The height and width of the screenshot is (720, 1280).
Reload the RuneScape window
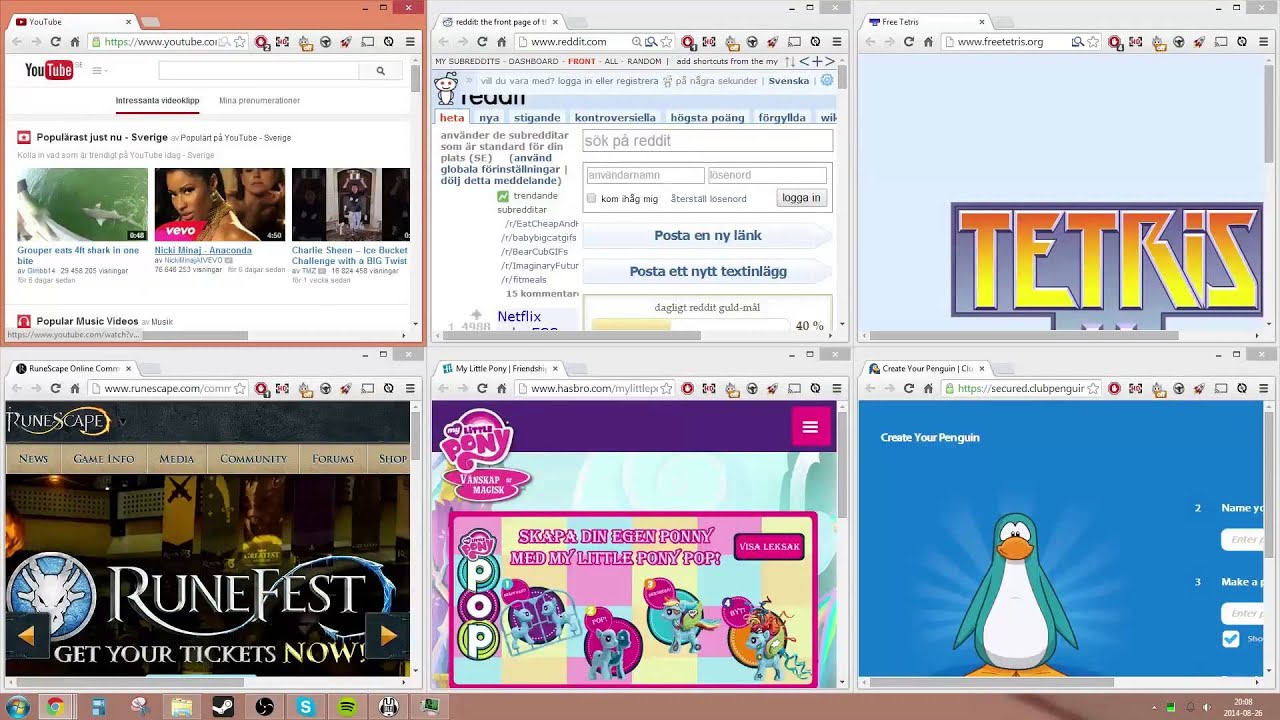tap(55, 388)
